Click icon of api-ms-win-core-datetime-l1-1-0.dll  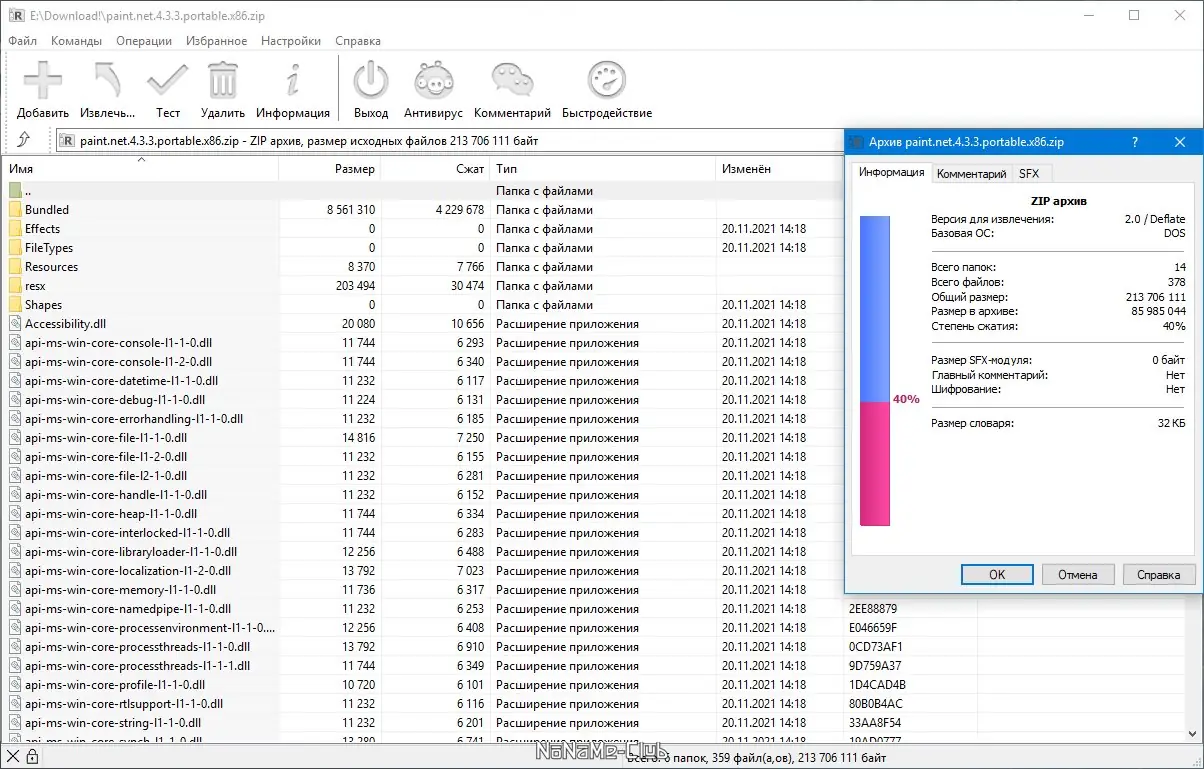[x=15, y=381]
